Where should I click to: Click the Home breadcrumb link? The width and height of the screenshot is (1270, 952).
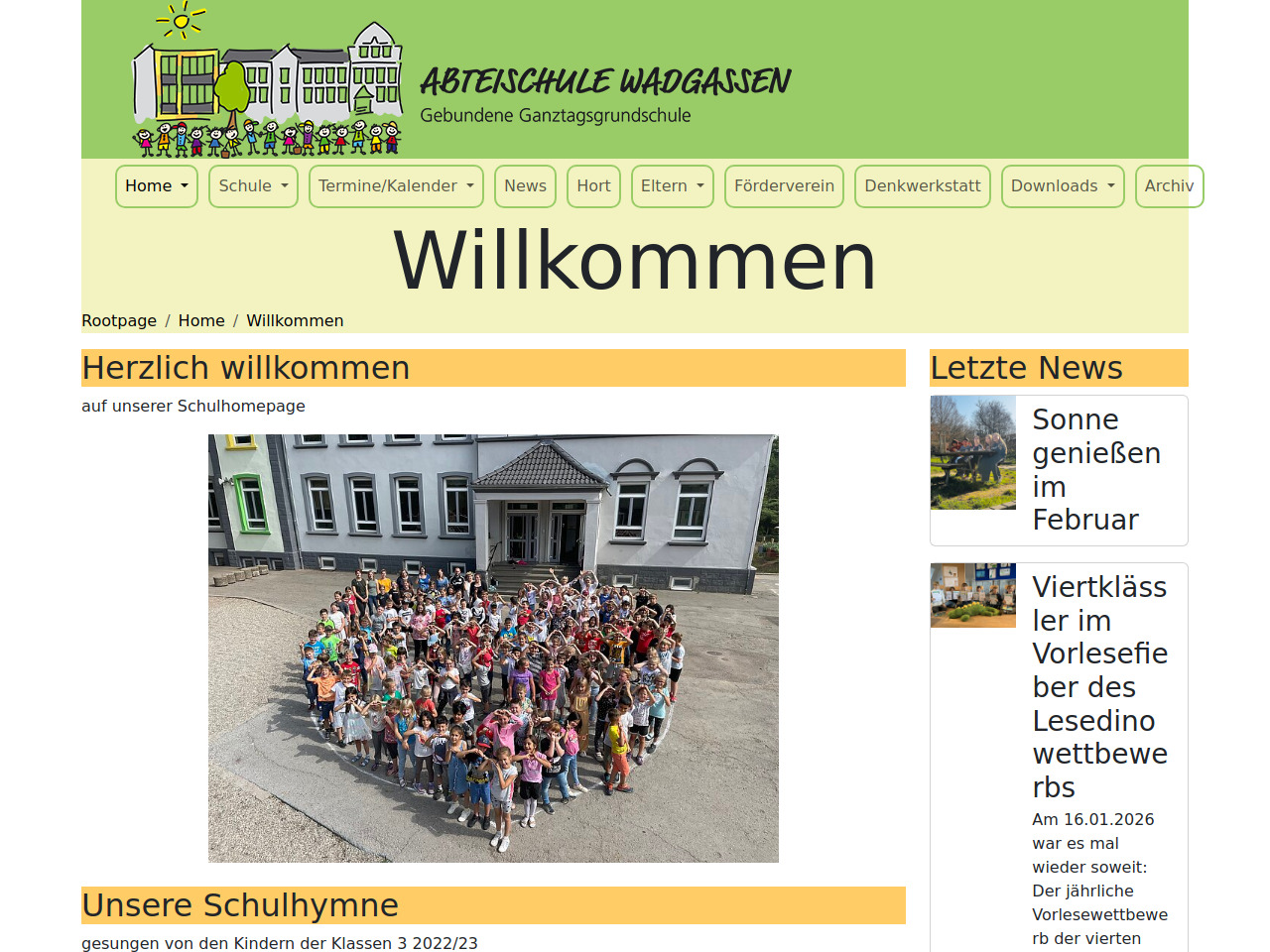pyautogui.click(x=201, y=321)
